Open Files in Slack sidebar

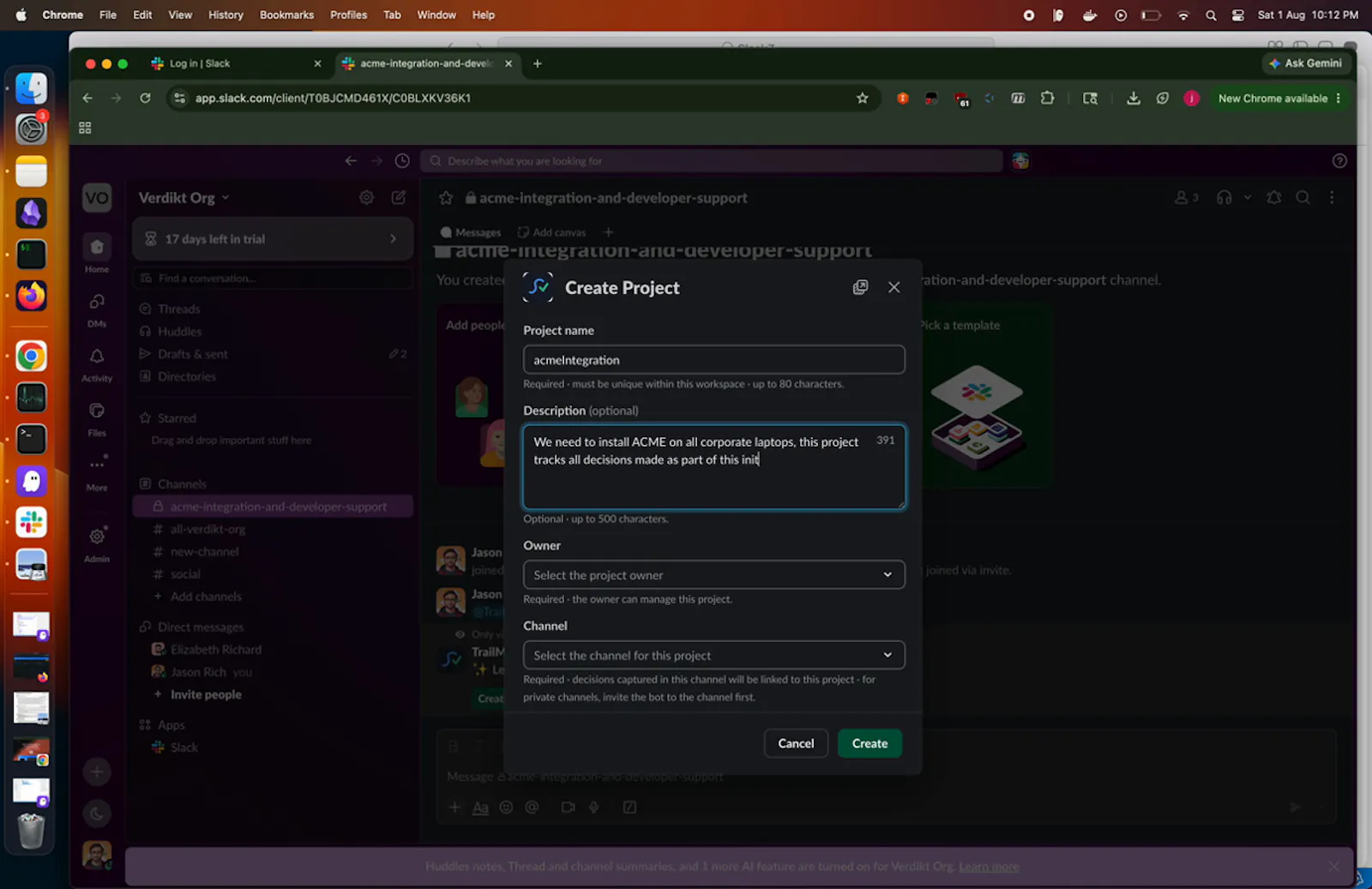[x=97, y=418]
